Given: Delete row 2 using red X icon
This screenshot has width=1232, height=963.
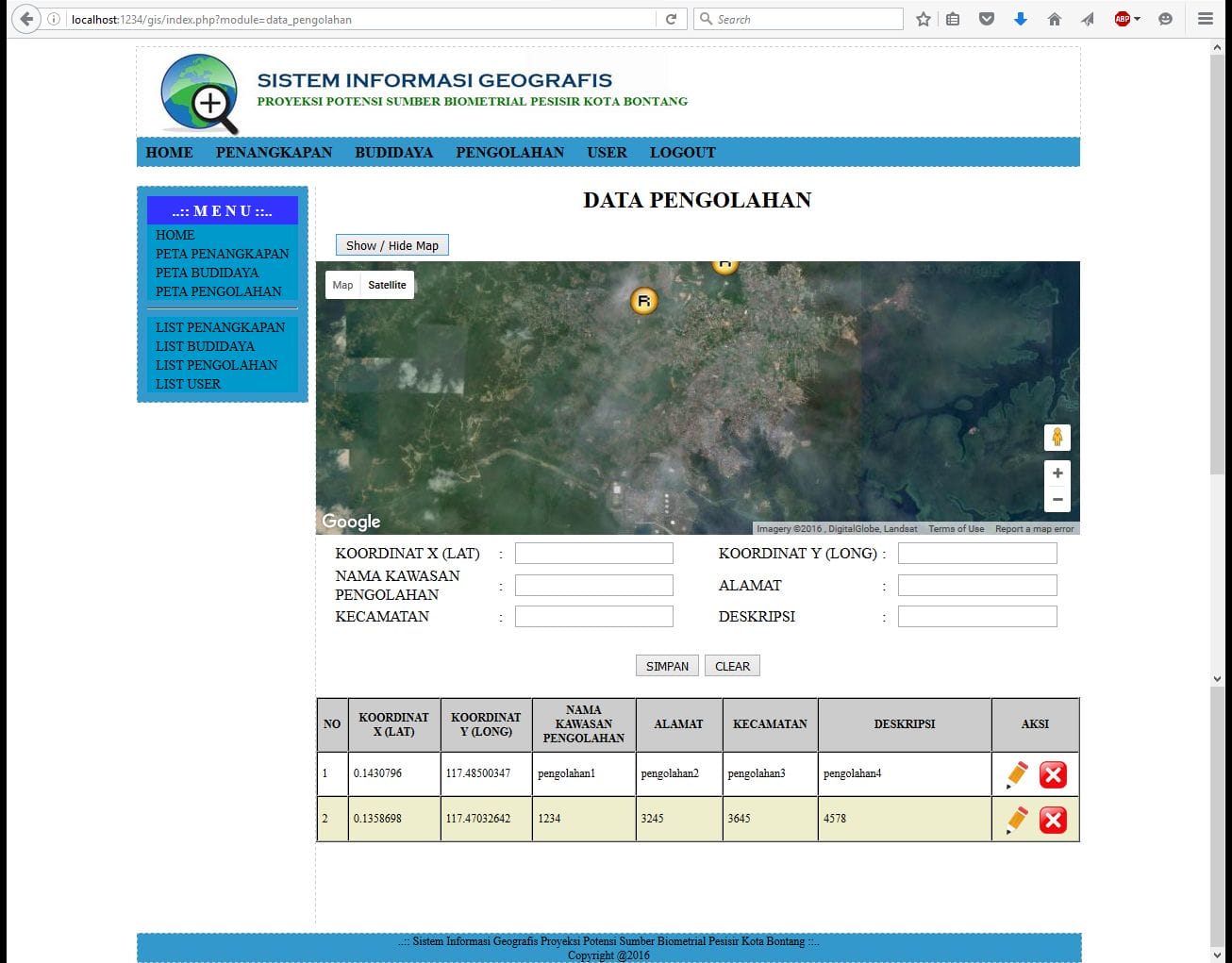Looking at the screenshot, I should pos(1053,820).
